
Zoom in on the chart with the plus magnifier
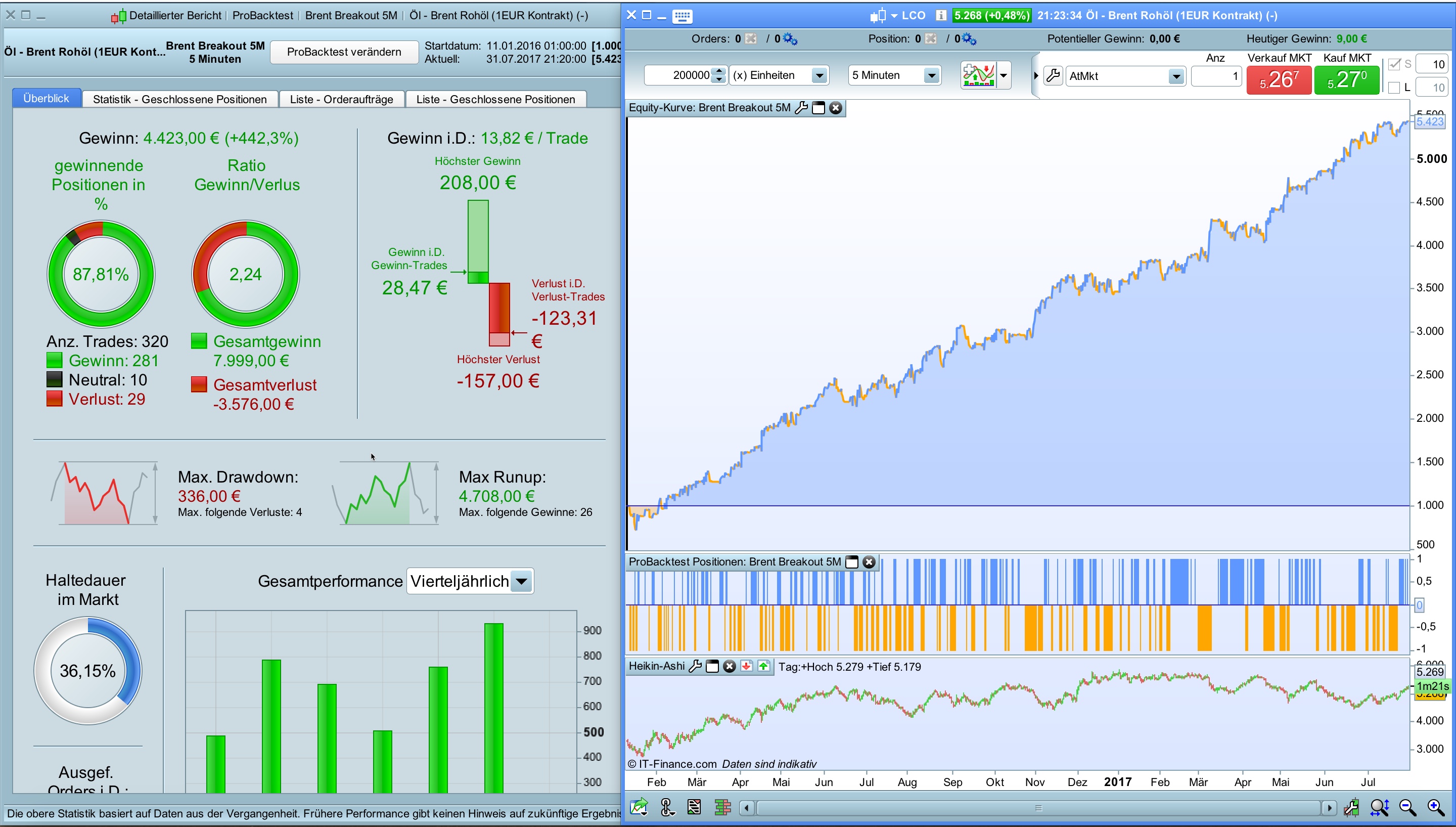point(1435,807)
